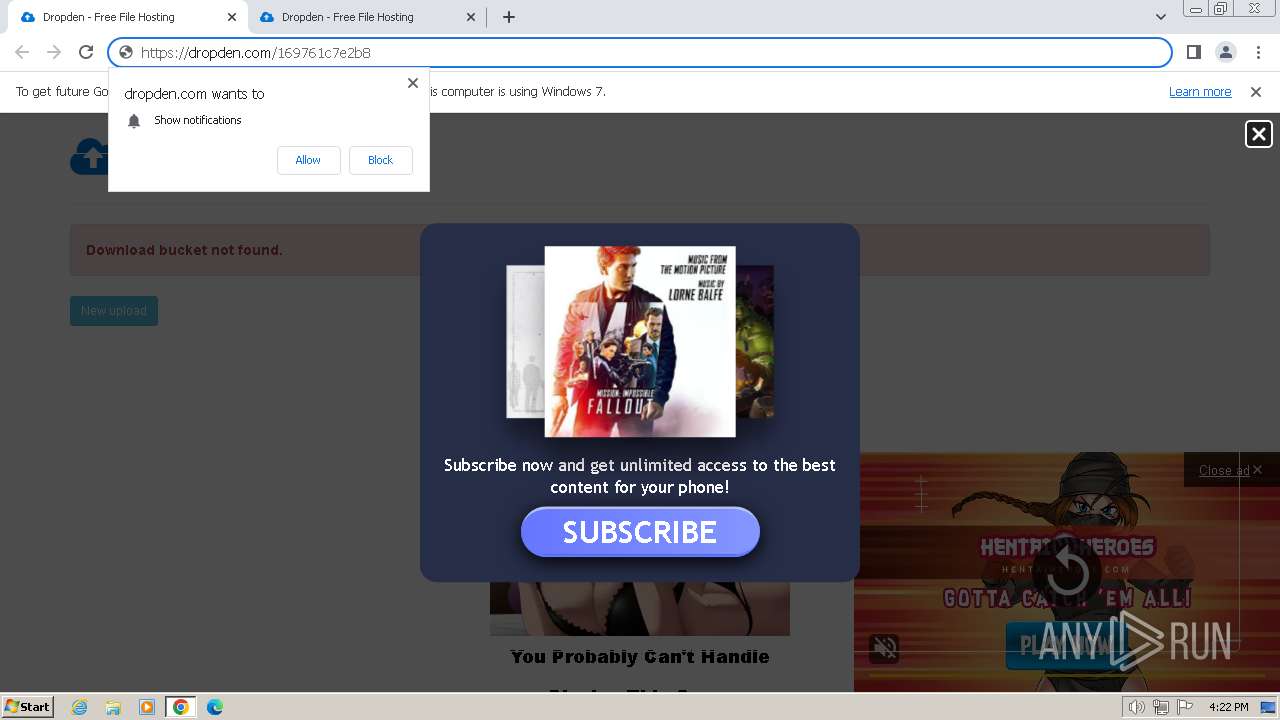Go back to previous page
The image size is (1280, 720).
(22, 52)
